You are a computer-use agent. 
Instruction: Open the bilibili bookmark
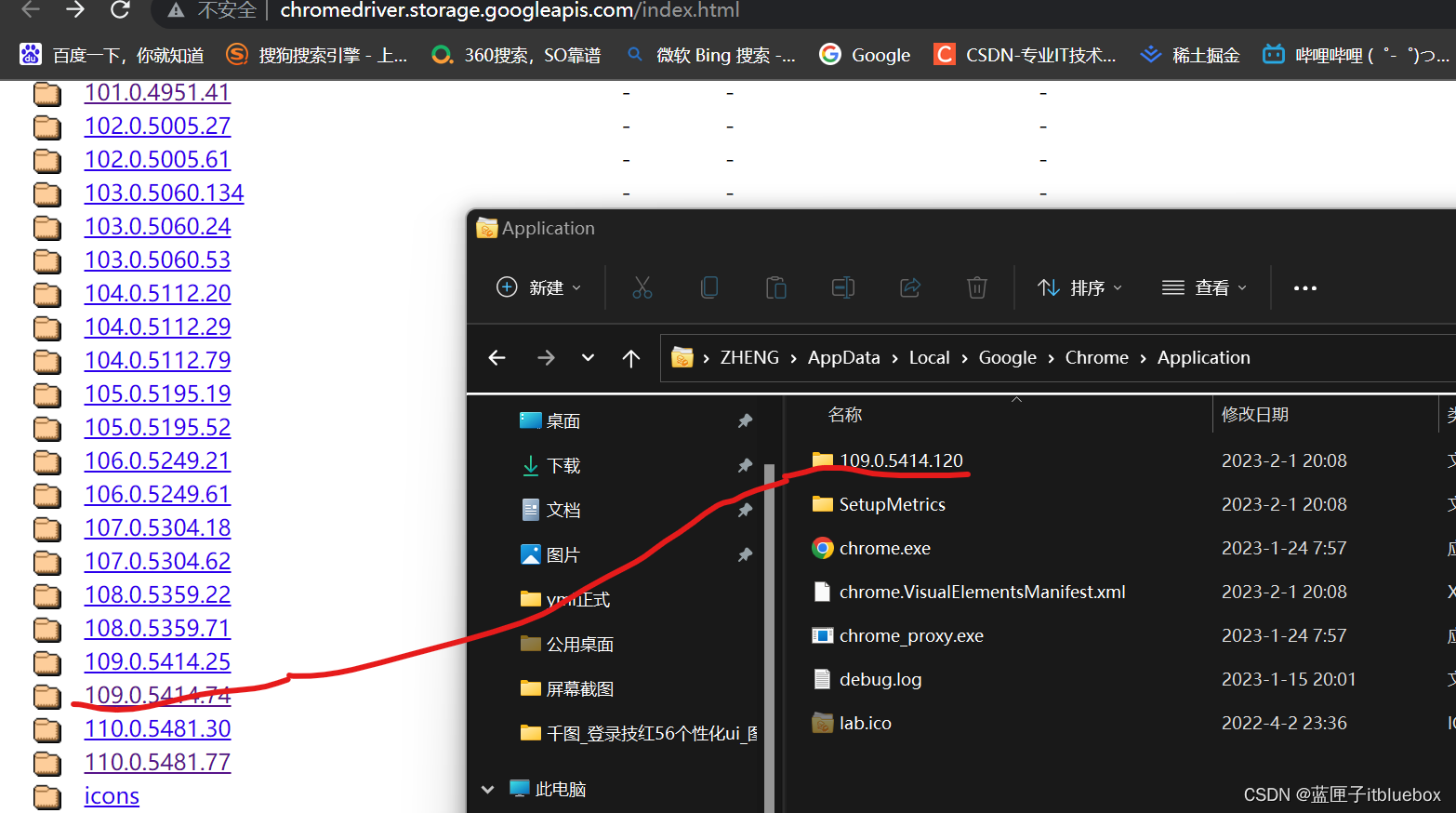click(x=1357, y=55)
